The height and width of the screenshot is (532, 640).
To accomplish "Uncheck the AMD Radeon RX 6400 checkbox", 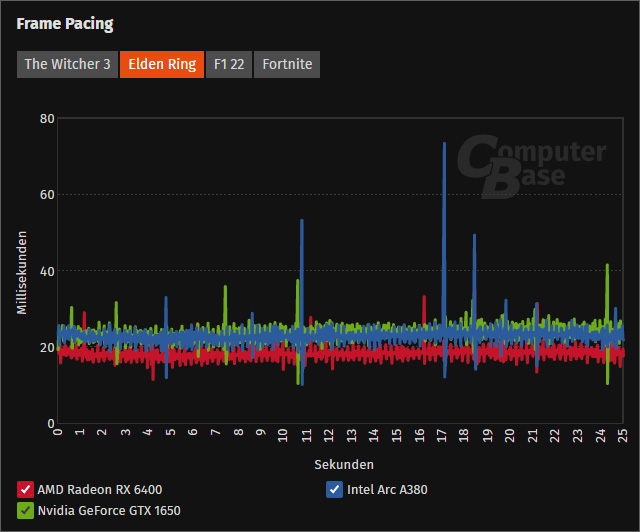I will [25, 490].
